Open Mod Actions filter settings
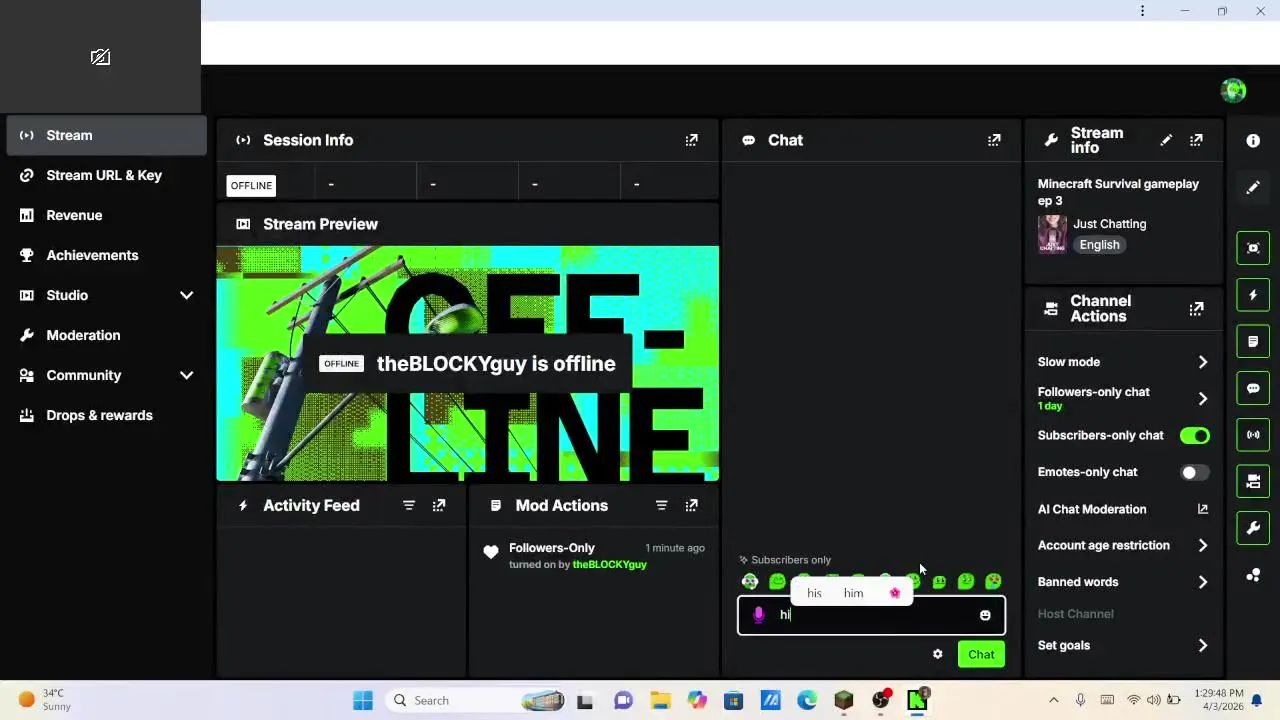1280x720 pixels. tap(661, 506)
